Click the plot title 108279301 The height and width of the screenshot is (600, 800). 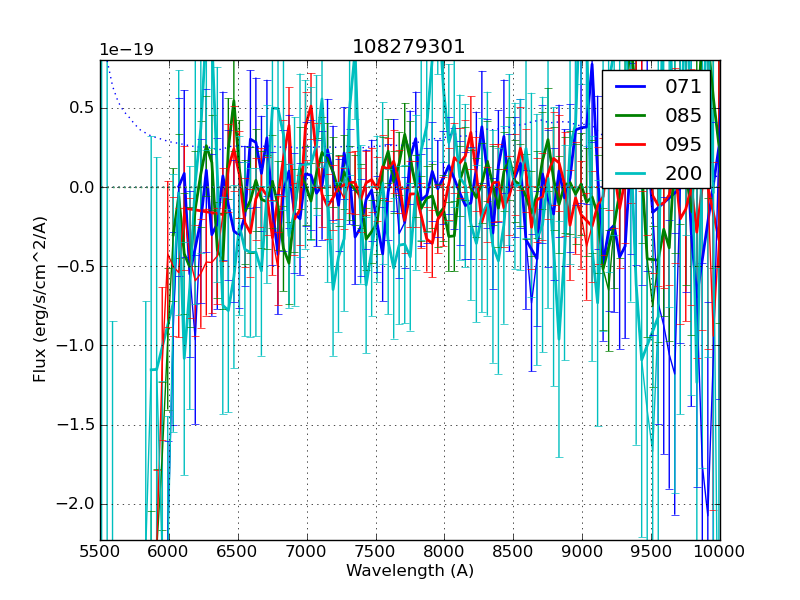pos(409,47)
